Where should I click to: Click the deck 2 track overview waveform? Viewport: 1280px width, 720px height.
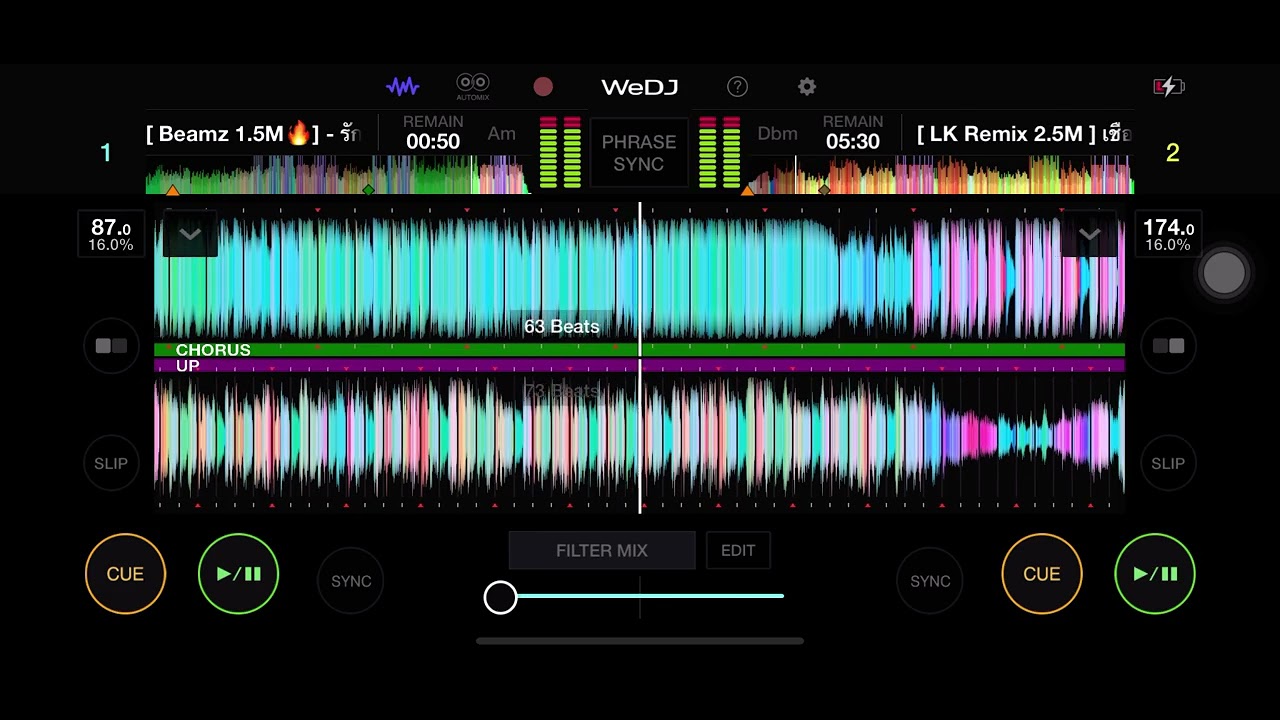coord(940,175)
